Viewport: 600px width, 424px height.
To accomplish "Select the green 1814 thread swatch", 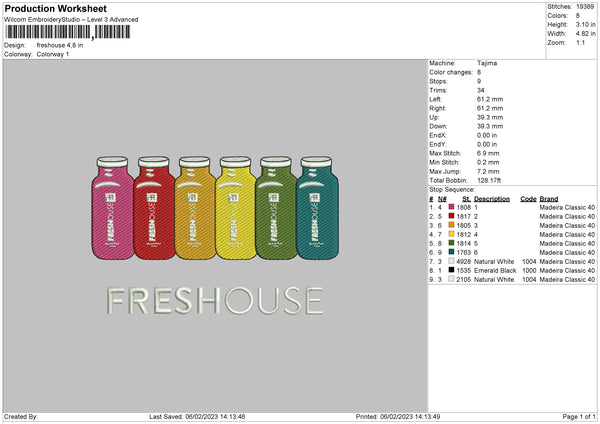I will [451, 243].
